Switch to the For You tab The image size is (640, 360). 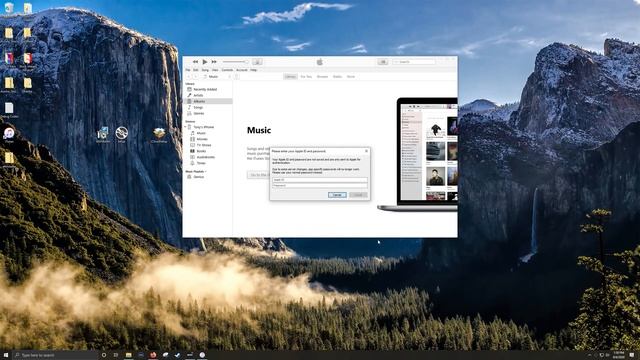coord(306,76)
